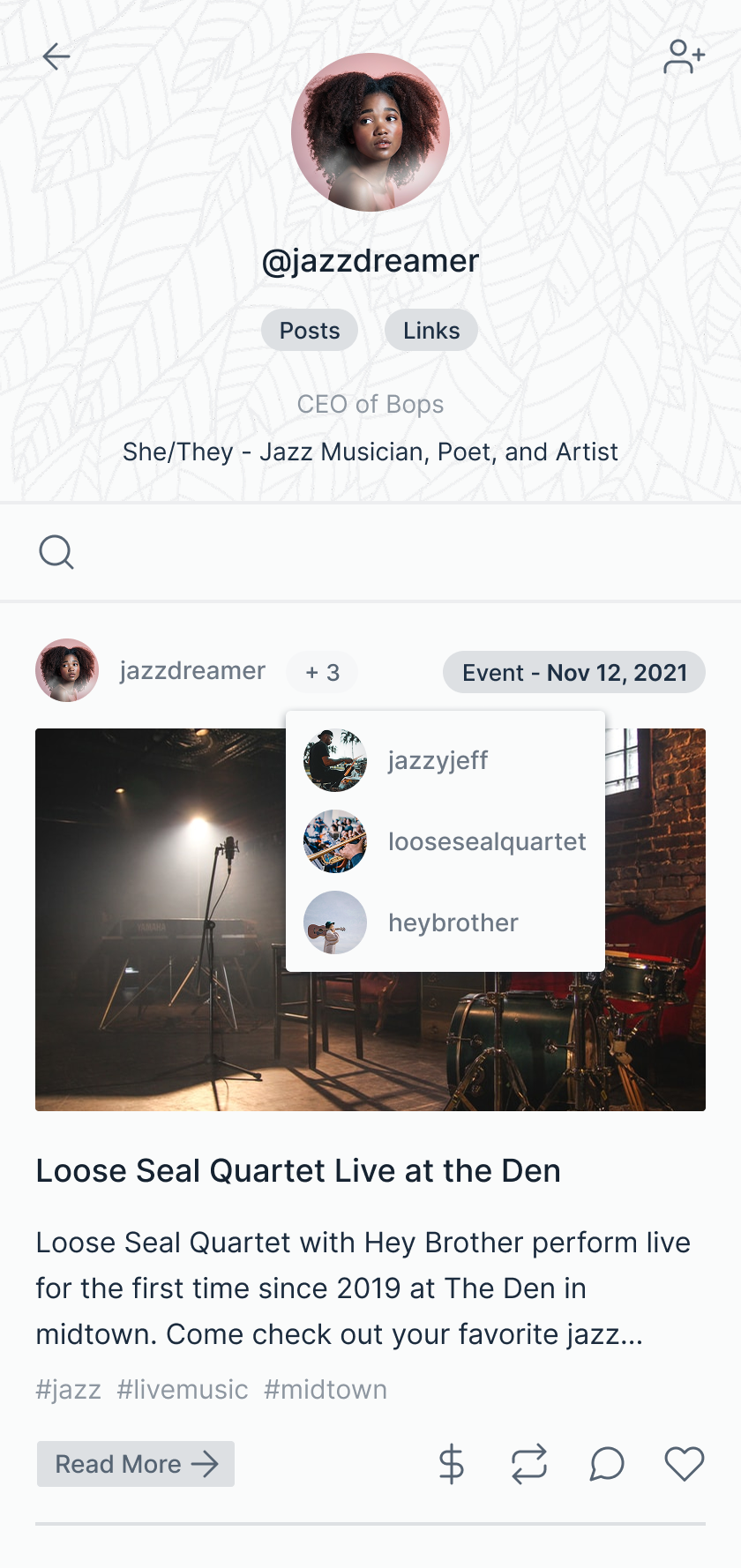Click the search magnifier icon
This screenshot has height=1568, width=741.
tap(56, 553)
